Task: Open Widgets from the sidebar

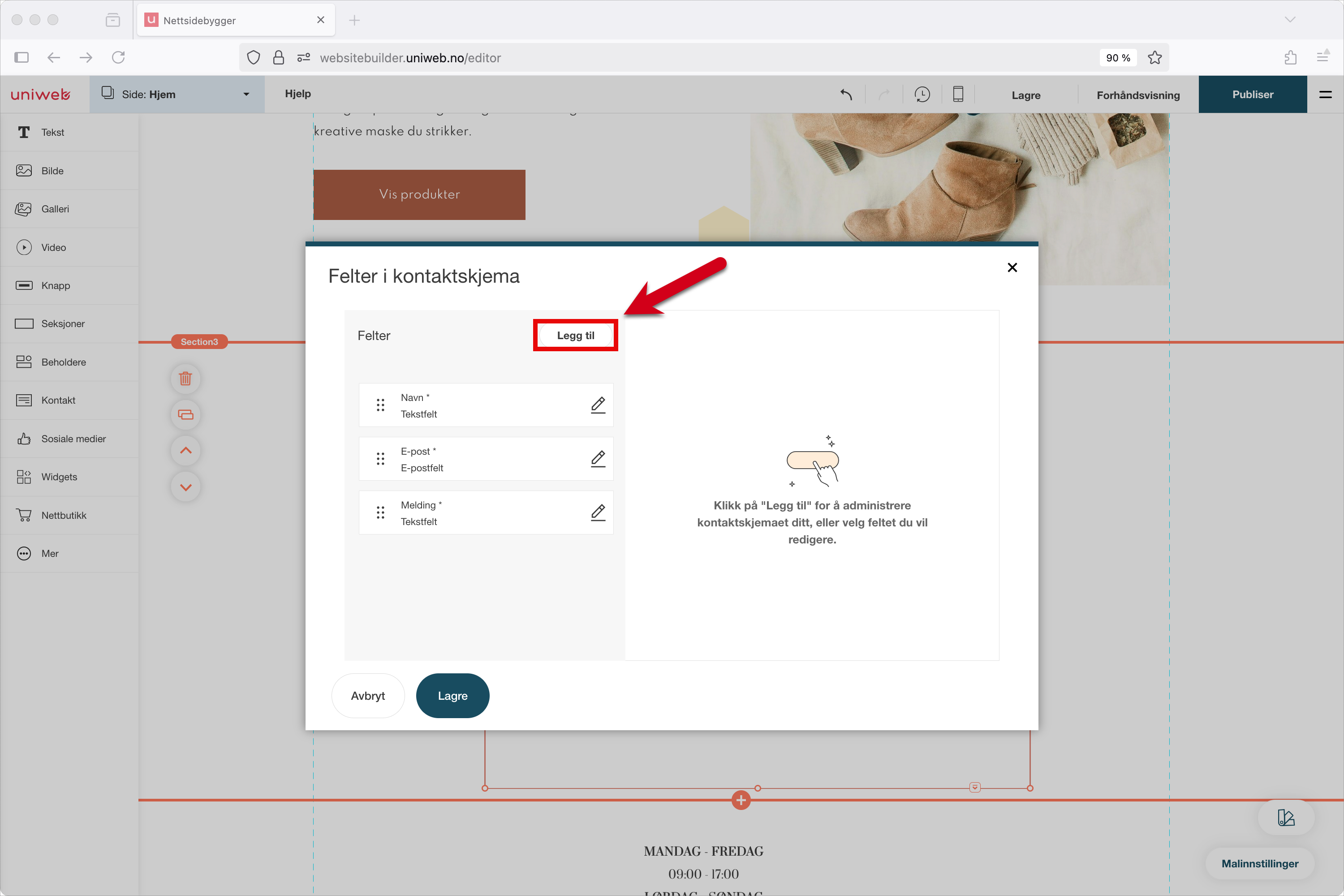Action: tap(69, 477)
